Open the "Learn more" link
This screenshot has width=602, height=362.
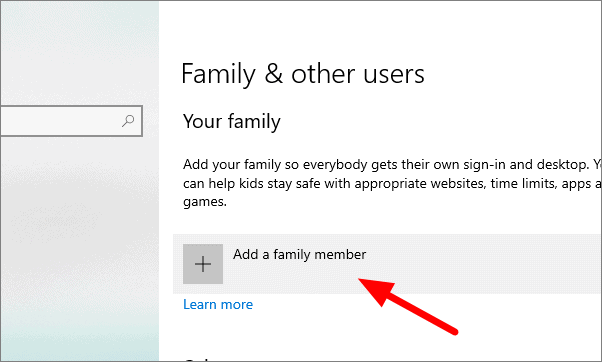coord(218,304)
